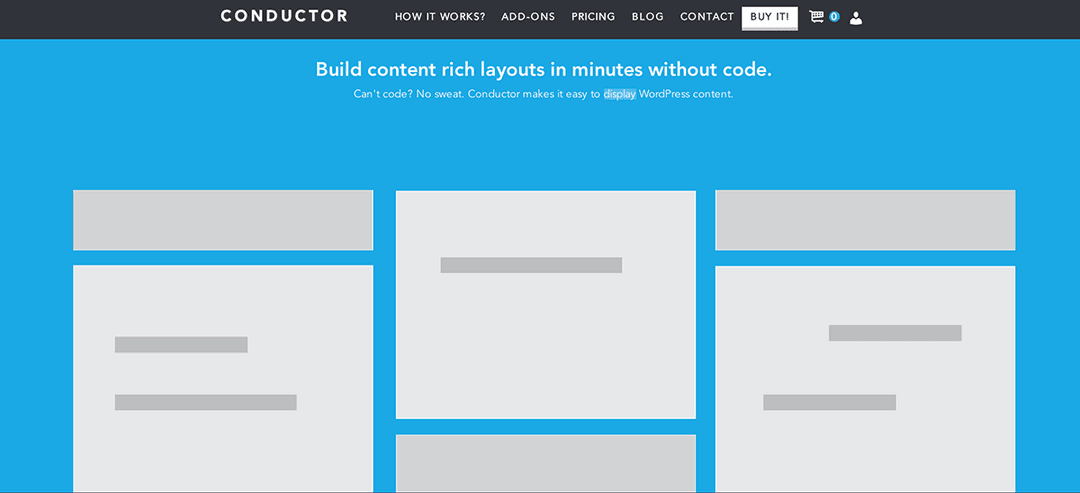The width and height of the screenshot is (1080, 493).
Task: Click the user account icon
Action: coord(855,17)
